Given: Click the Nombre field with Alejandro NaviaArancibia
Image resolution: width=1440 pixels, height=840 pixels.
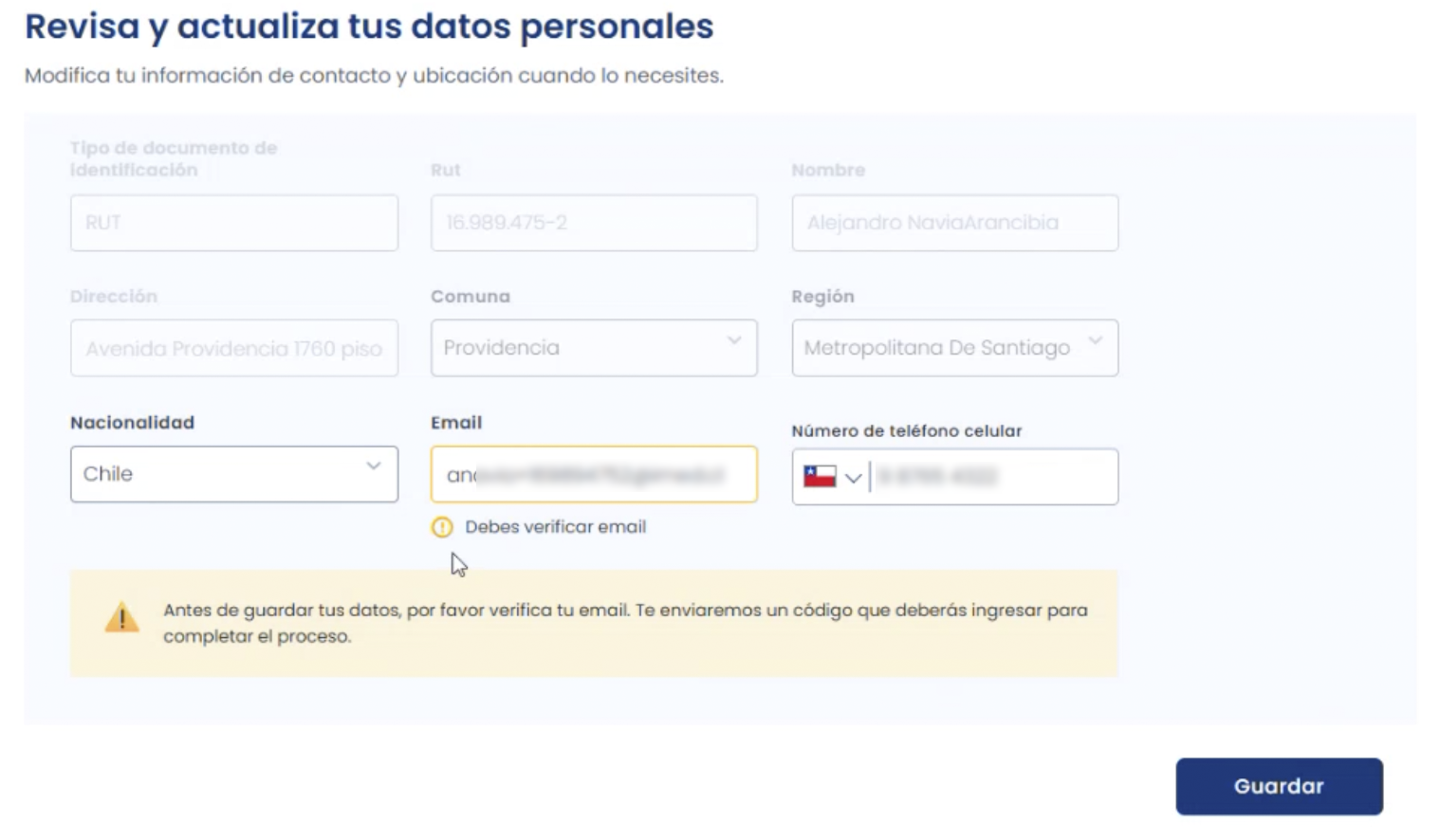Looking at the screenshot, I should point(954,222).
